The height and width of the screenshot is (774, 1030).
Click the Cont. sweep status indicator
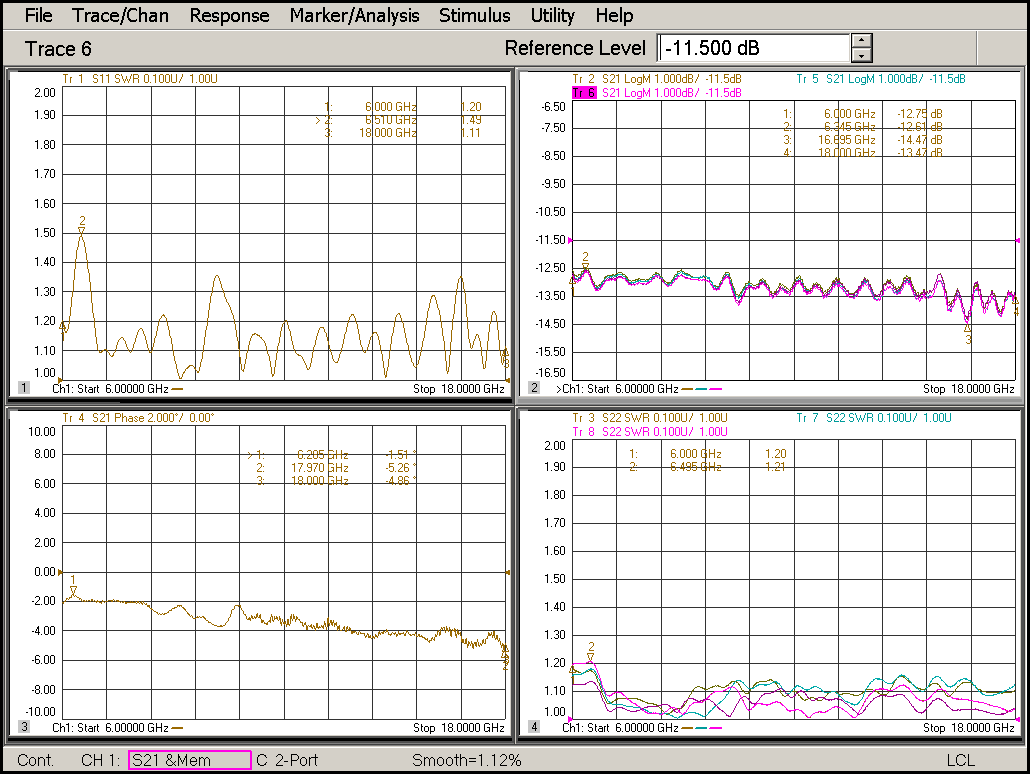pos(35,760)
